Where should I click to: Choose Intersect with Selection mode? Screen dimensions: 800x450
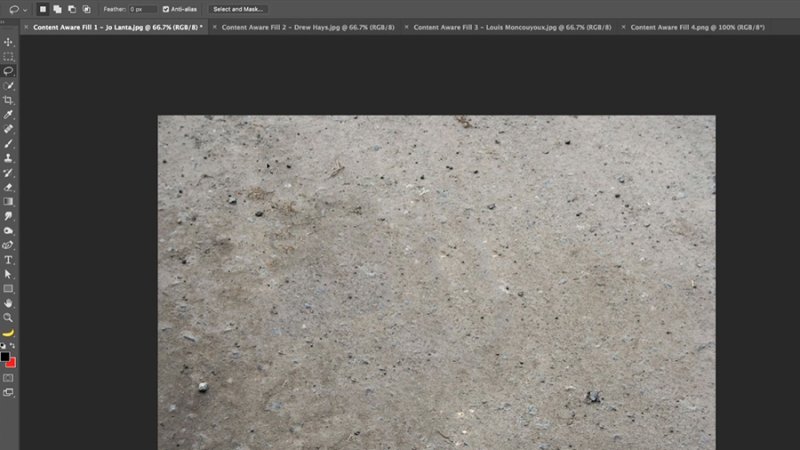pos(87,9)
